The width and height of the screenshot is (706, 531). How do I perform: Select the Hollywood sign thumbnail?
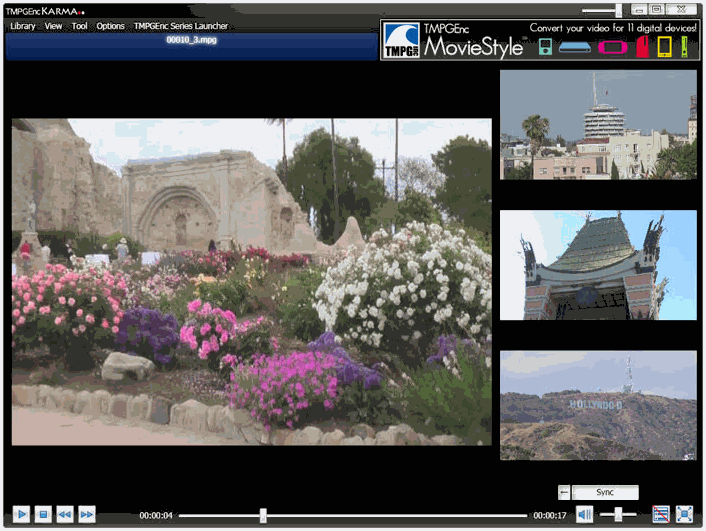click(x=598, y=405)
